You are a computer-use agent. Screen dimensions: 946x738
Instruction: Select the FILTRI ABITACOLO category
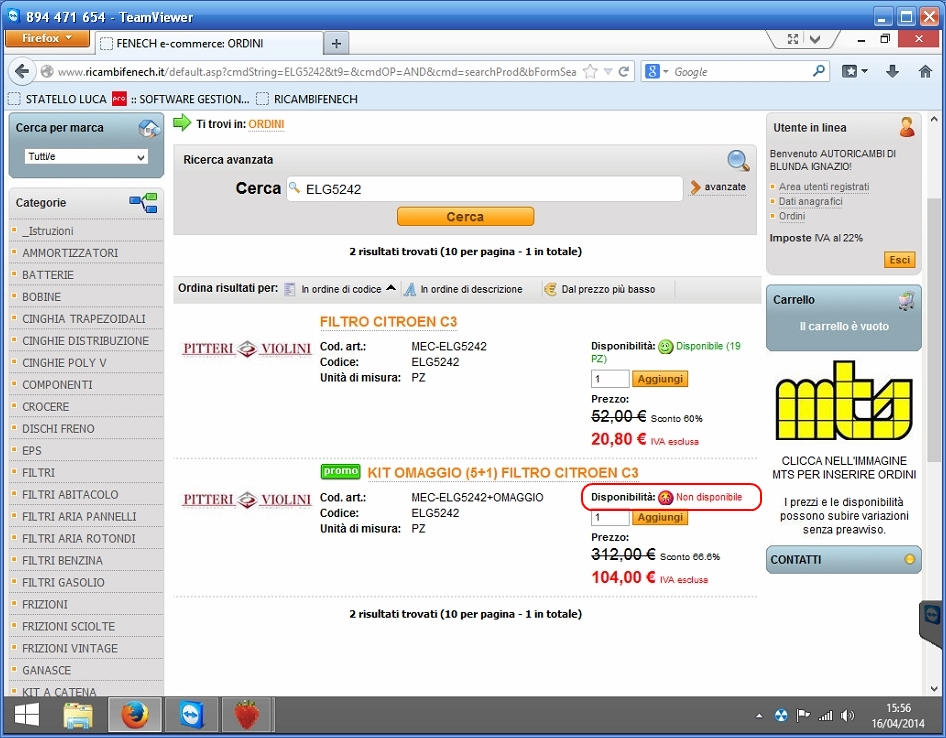(x=70, y=495)
